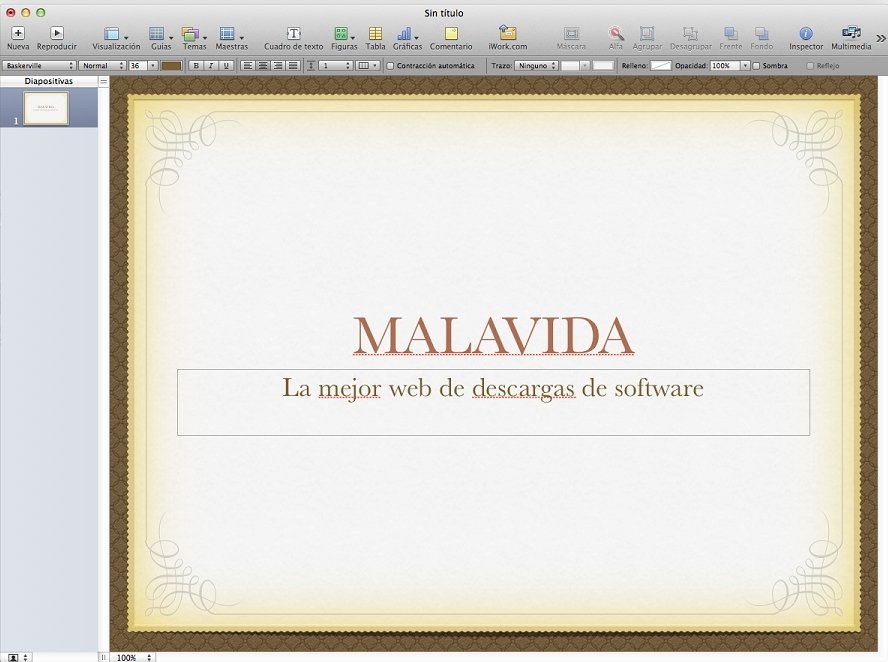Enable Contracción automática checkbox
Screen dimensions: 888x662
tap(390, 66)
